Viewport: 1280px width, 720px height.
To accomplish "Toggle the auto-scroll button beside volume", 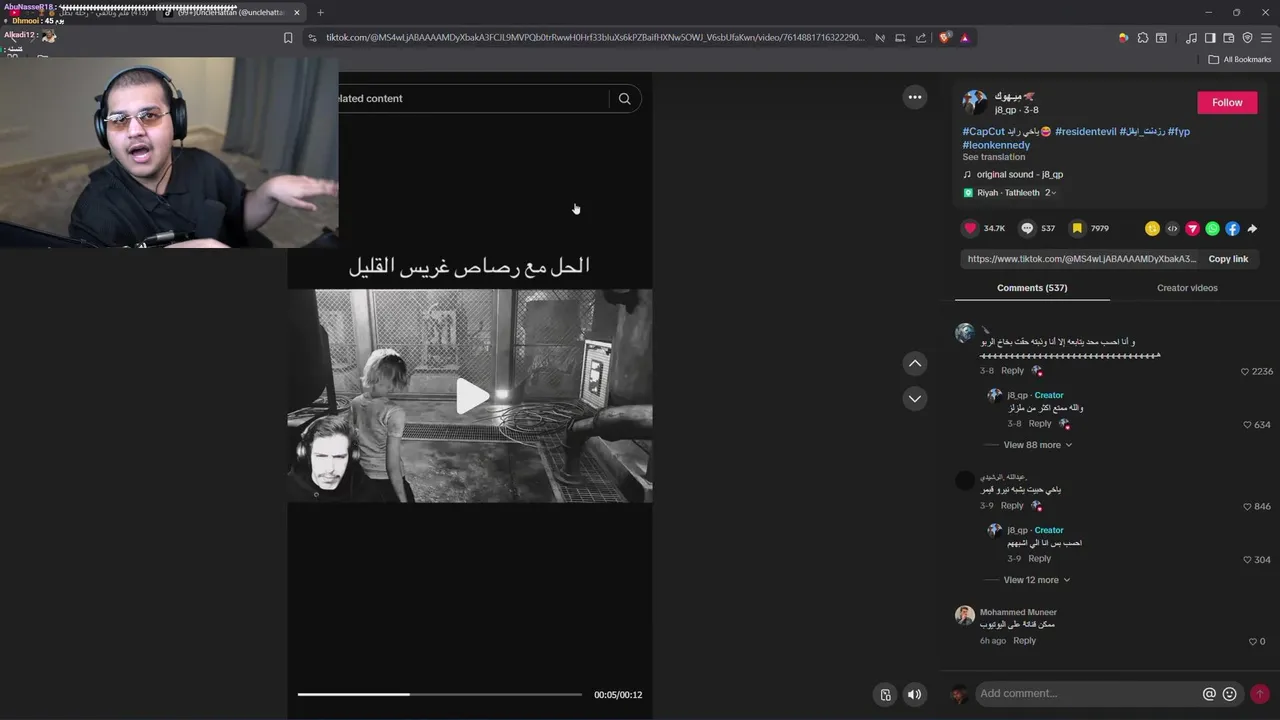I will click(885, 694).
